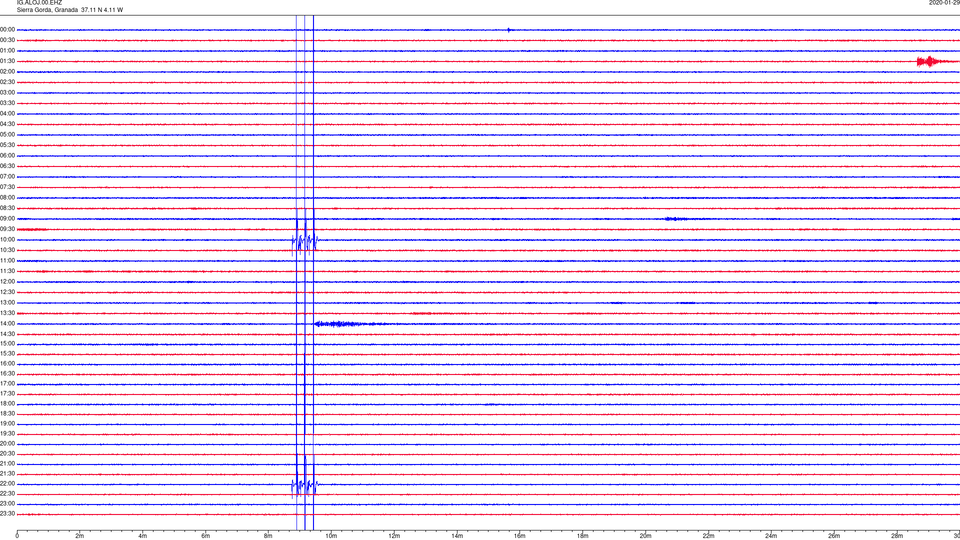Screen dimensions: 960x540
Task: Click the 28m tick label on the time axis
Action: pos(897,536)
